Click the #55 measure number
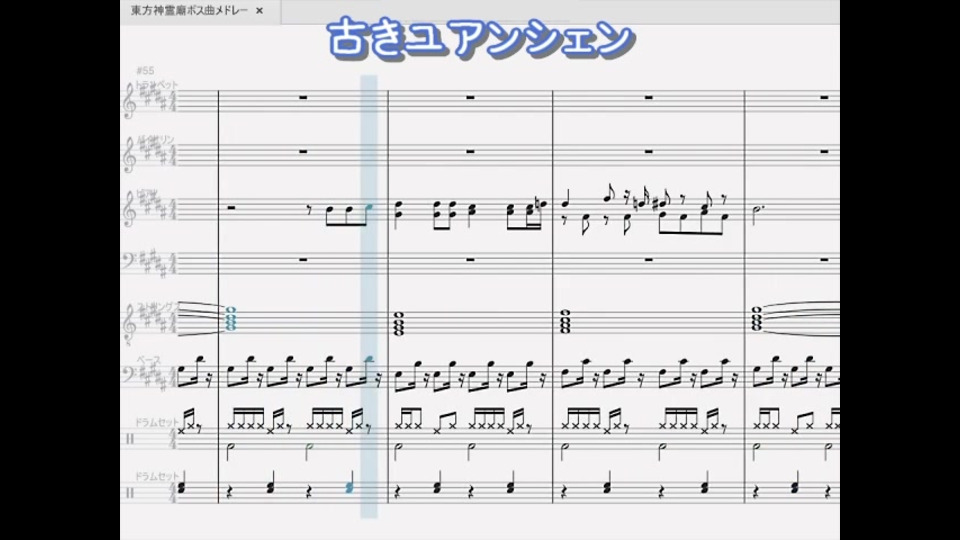 click(146, 70)
